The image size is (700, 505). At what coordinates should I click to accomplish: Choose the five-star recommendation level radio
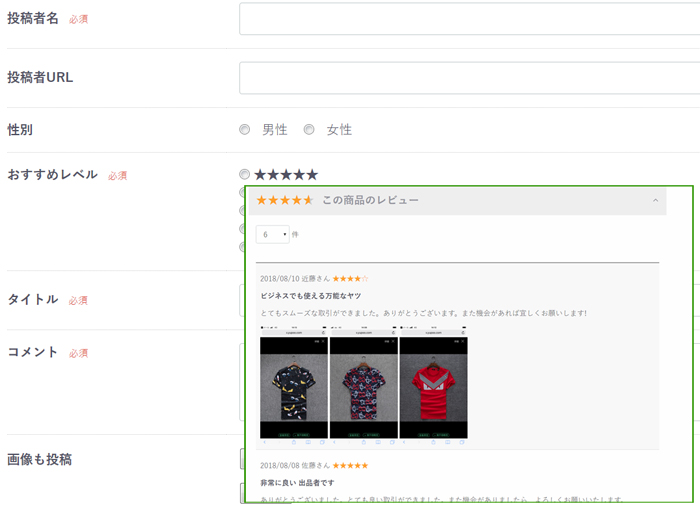click(x=244, y=174)
